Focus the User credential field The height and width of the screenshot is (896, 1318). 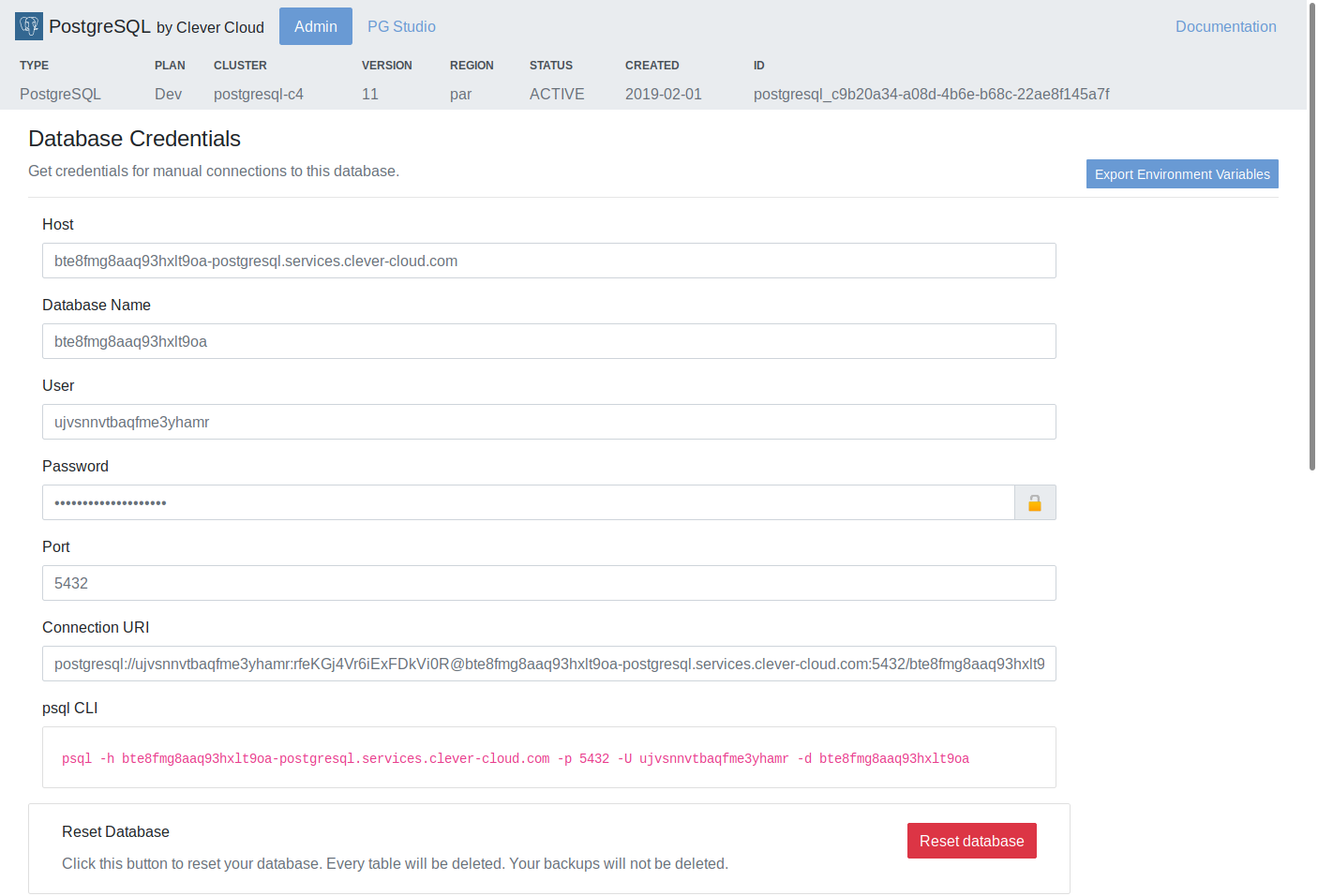coord(548,422)
